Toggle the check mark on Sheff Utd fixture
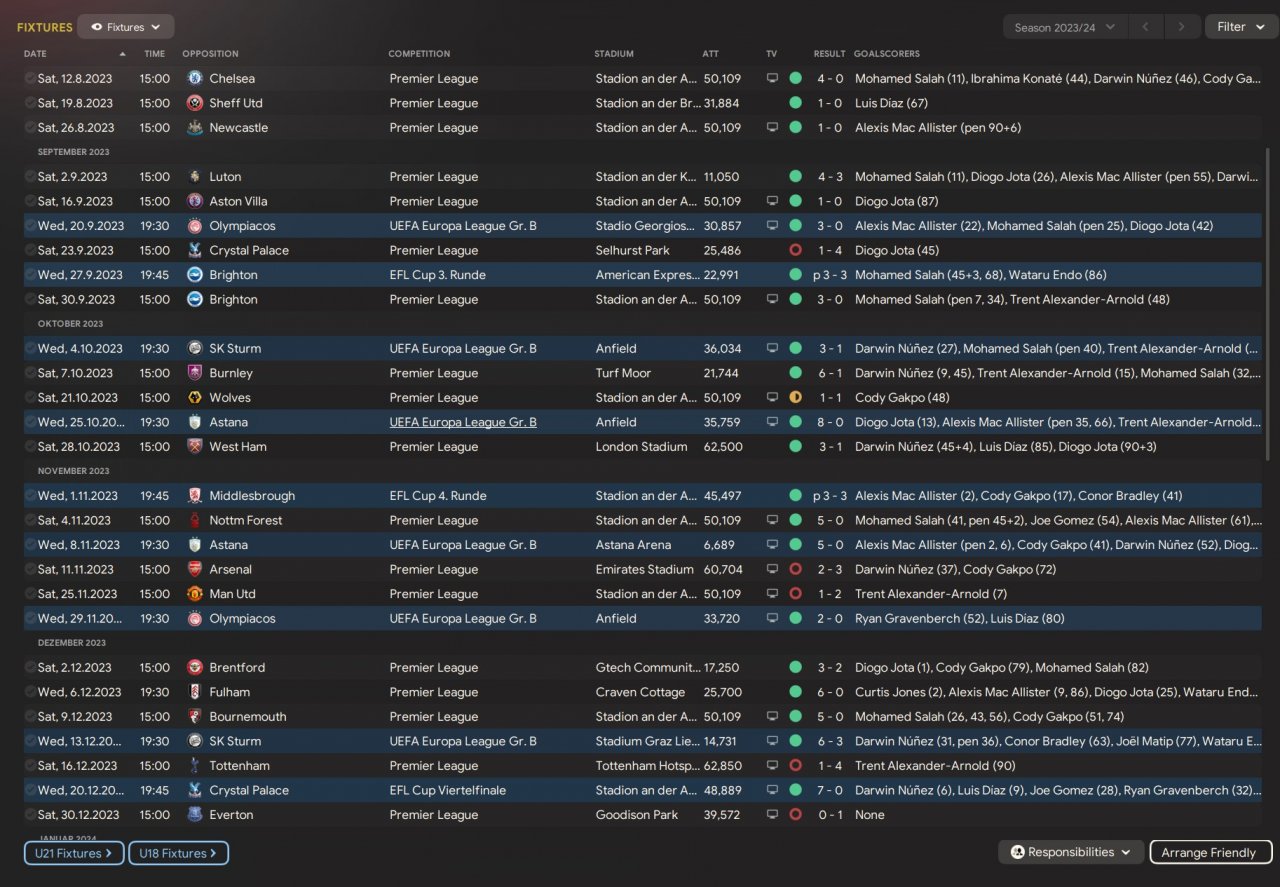The width and height of the screenshot is (1280, 887). click(30, 103)
